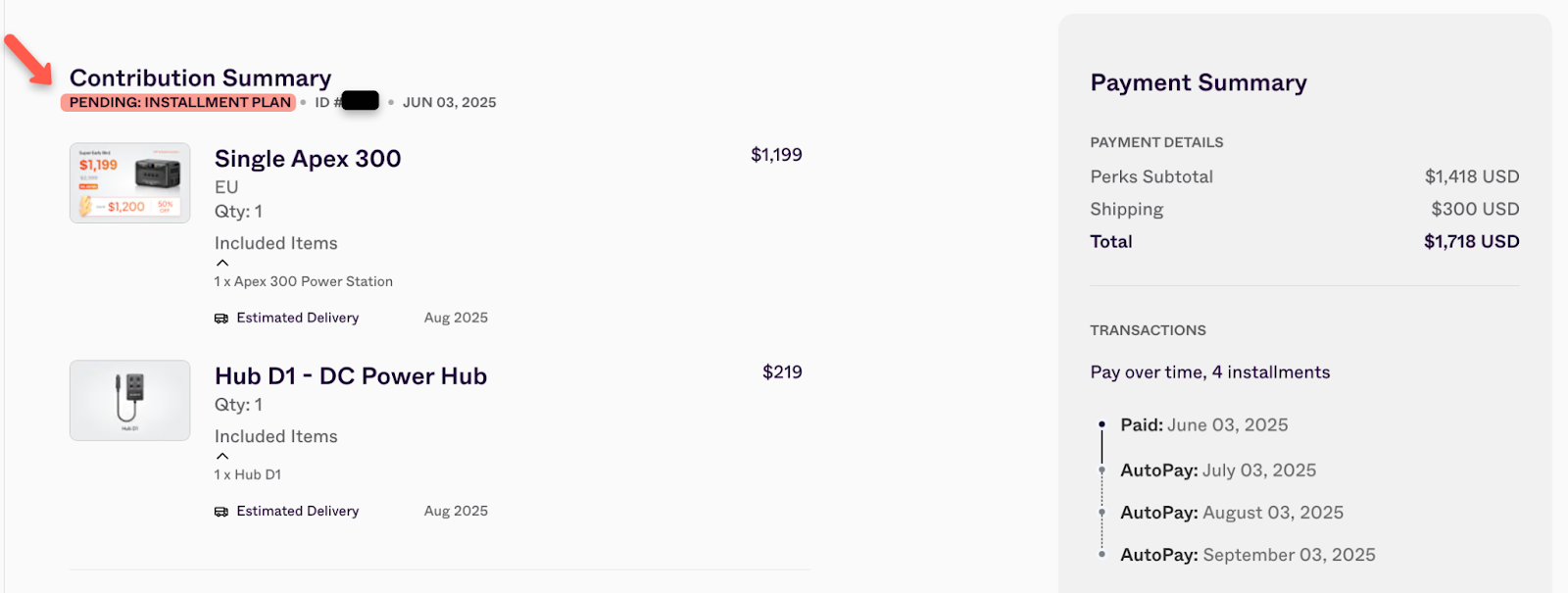Select the AutoPay August 03, 2025 marker

pyautogui.click(x=1102, y=513)
